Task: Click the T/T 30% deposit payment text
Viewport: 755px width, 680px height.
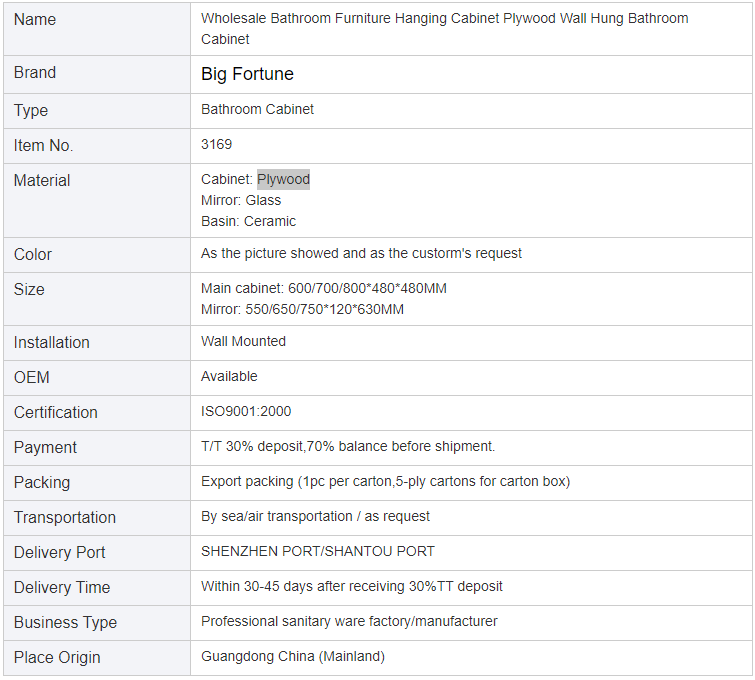Action: pos(348,446)
